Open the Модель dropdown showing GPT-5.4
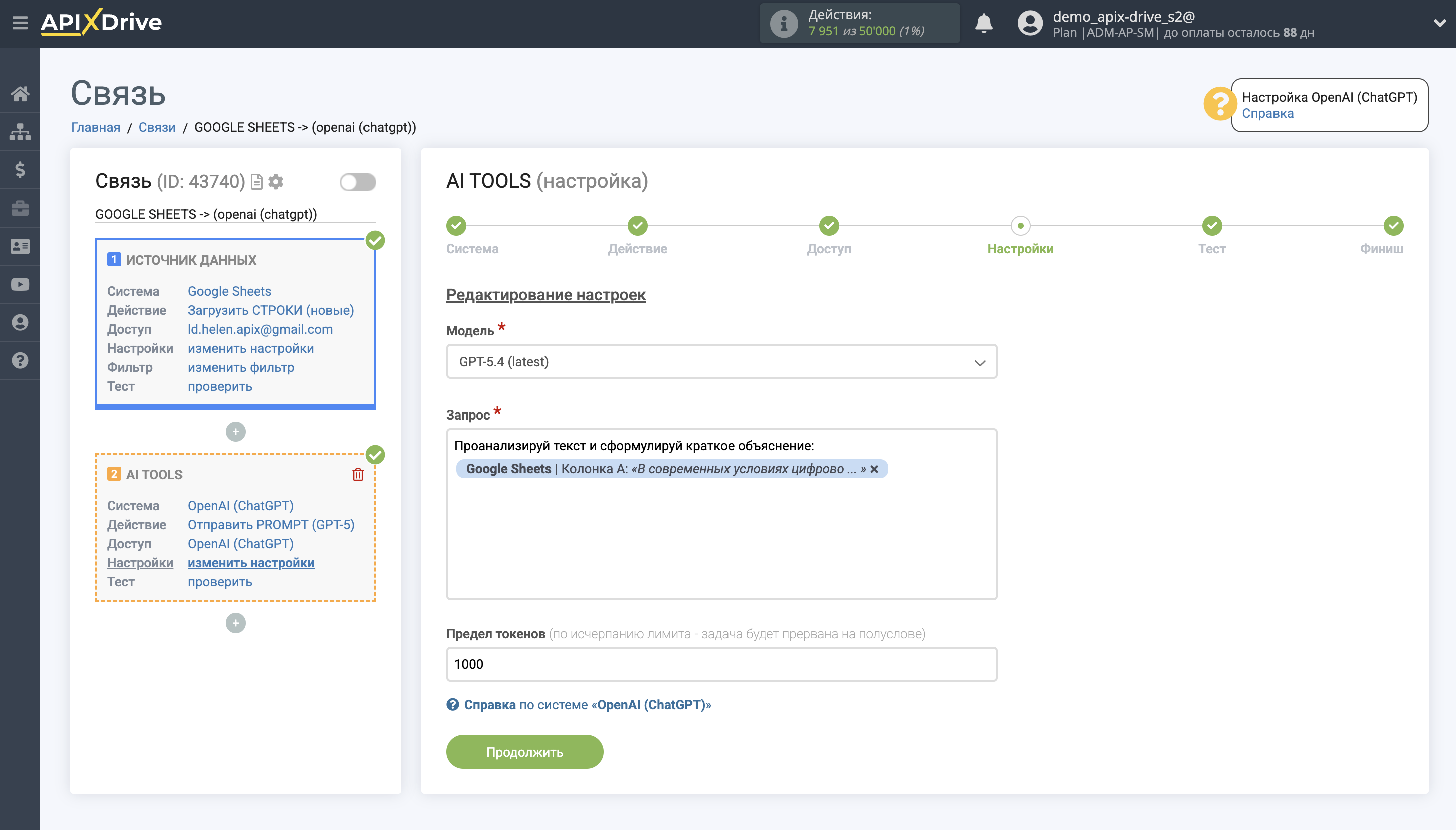1456x830 pixels. click(720, 361)
